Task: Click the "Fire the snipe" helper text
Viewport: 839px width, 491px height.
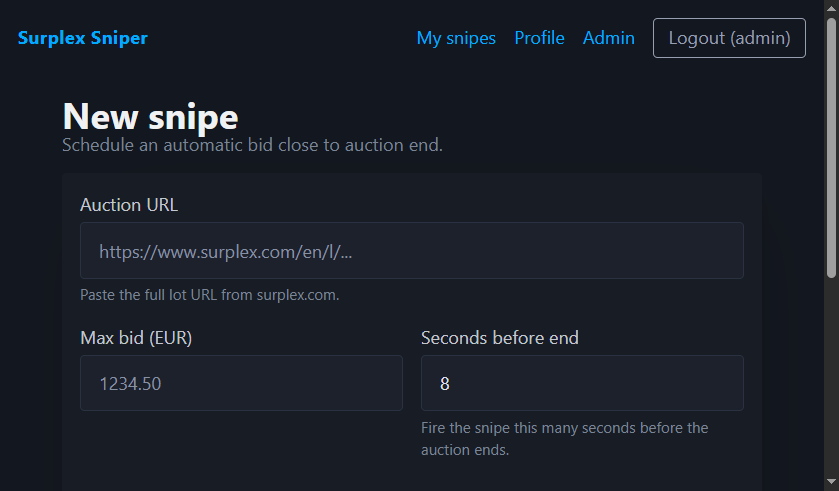Action: [564, 438]
